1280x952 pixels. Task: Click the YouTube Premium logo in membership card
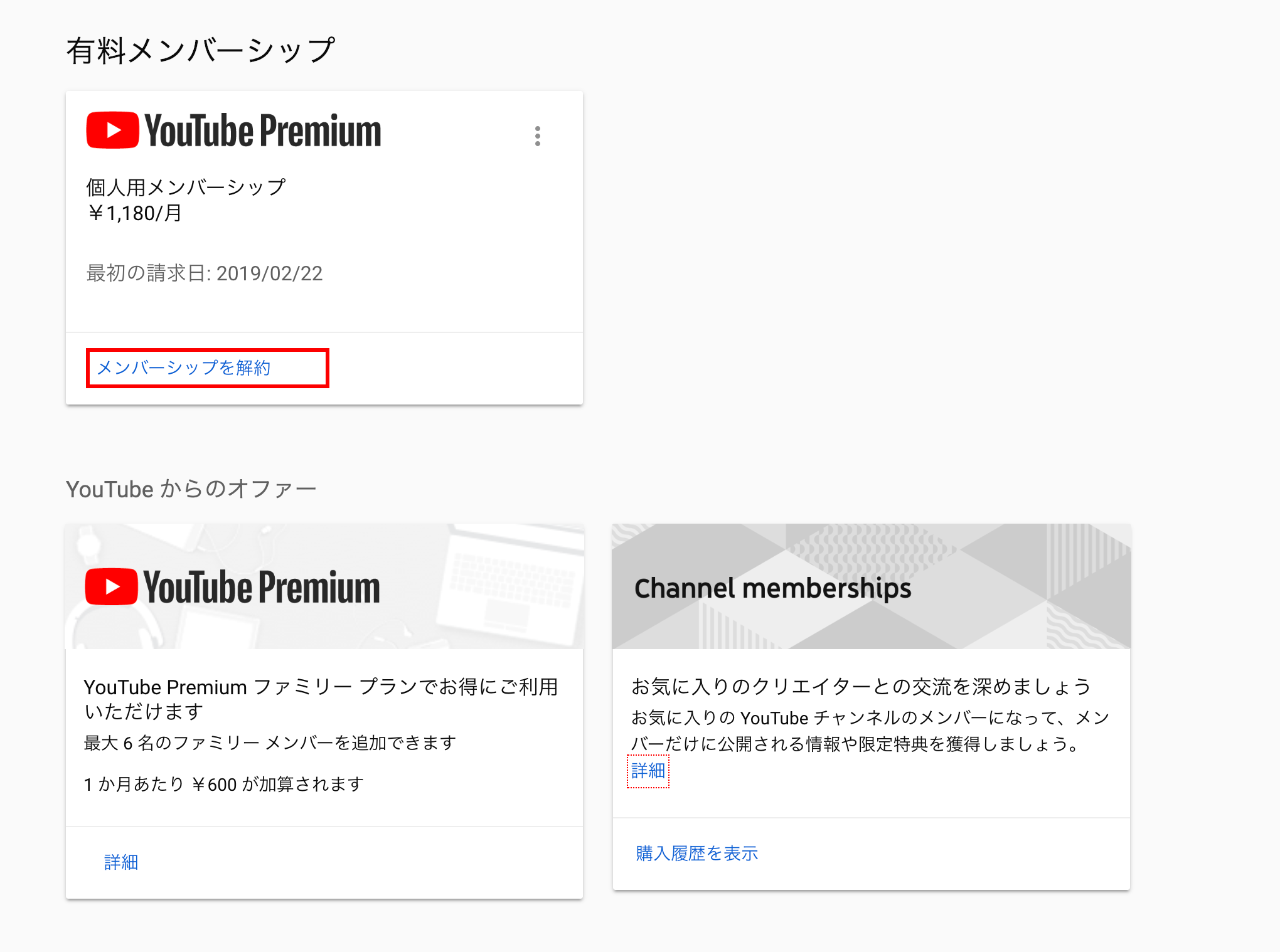click(233, 130)
